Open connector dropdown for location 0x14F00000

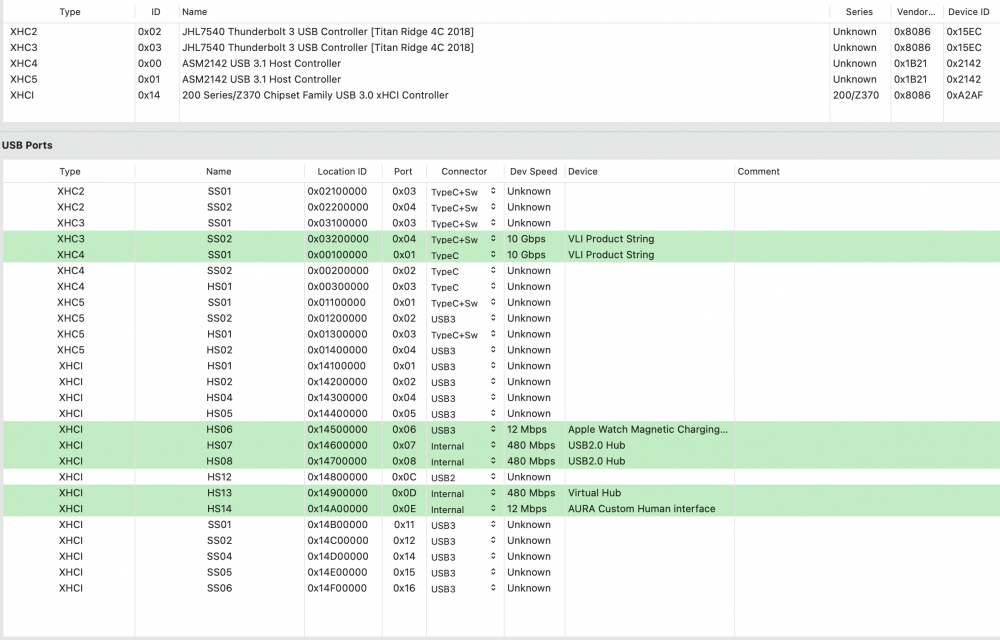[x=464, y=588]
